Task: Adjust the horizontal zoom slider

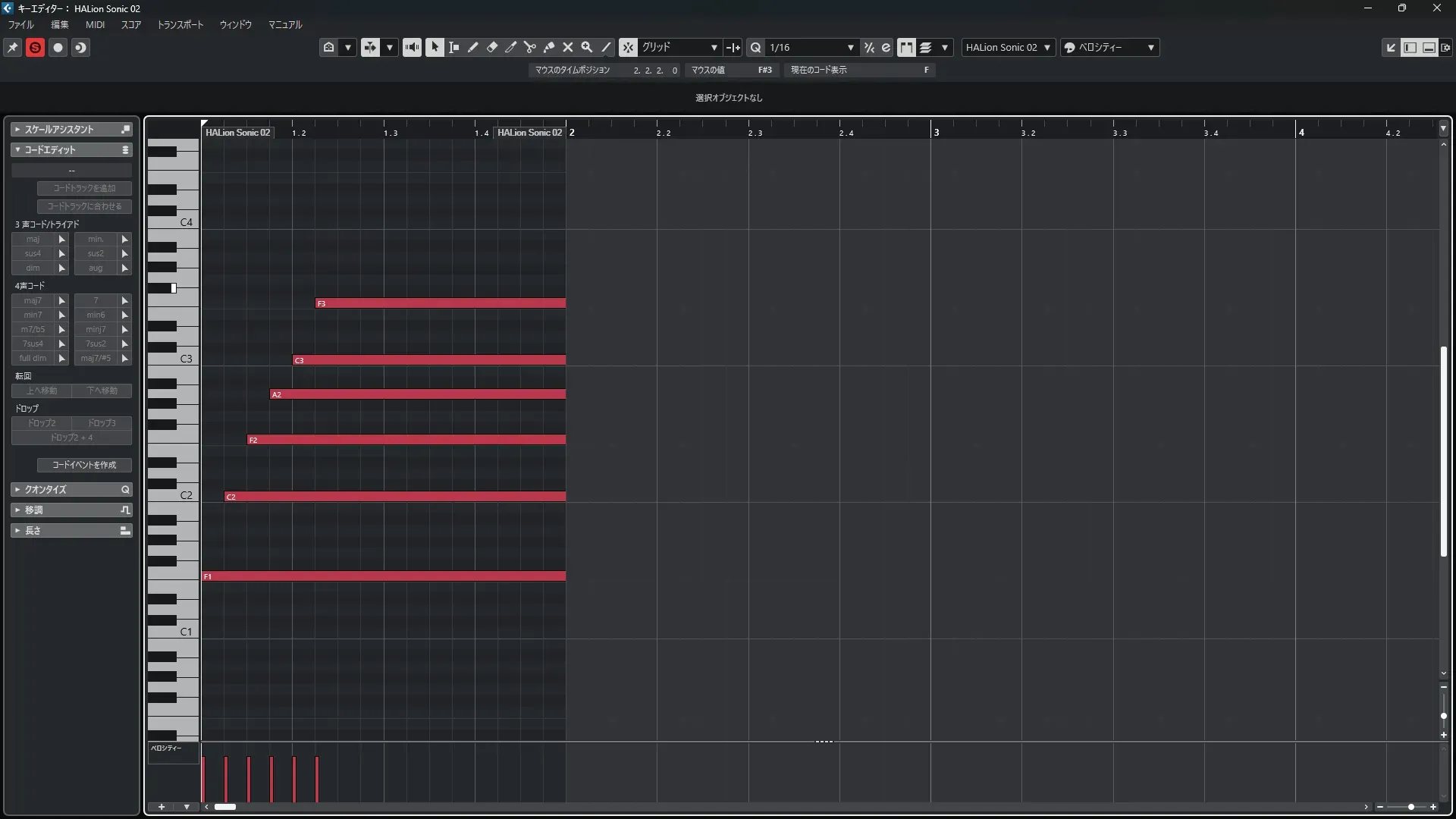Action: (x=1410, y=807)
